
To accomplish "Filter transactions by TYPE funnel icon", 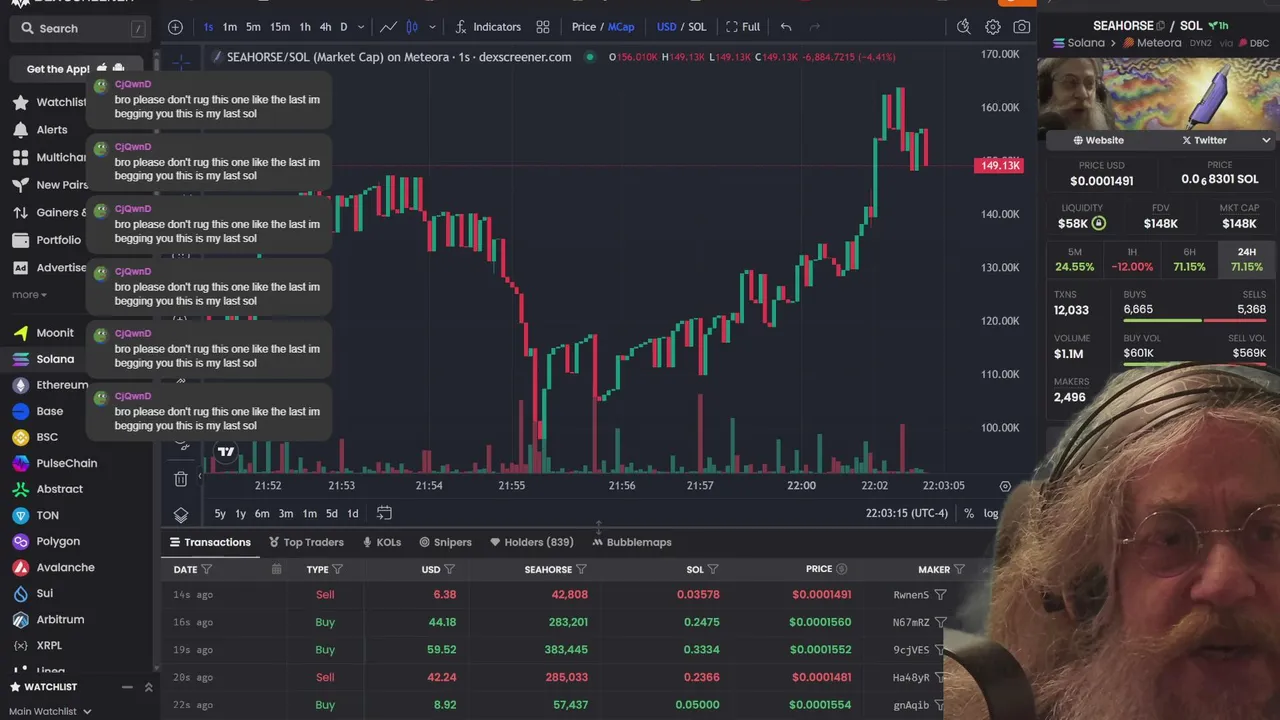I will coord(338,570).
